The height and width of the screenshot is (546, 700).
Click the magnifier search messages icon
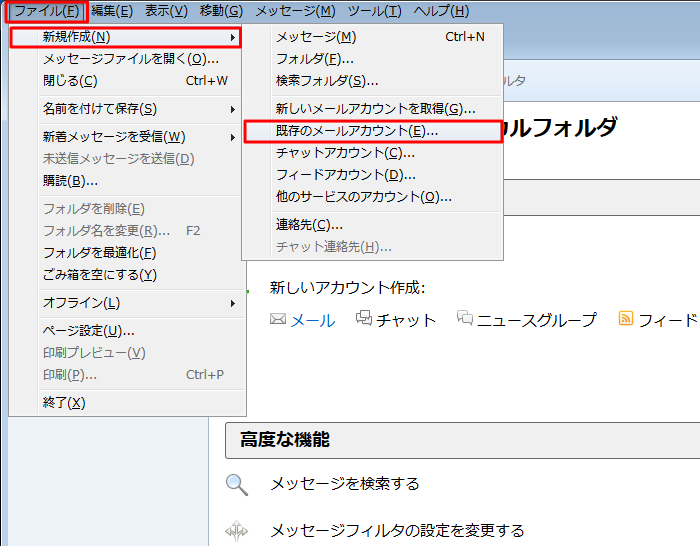236,485
